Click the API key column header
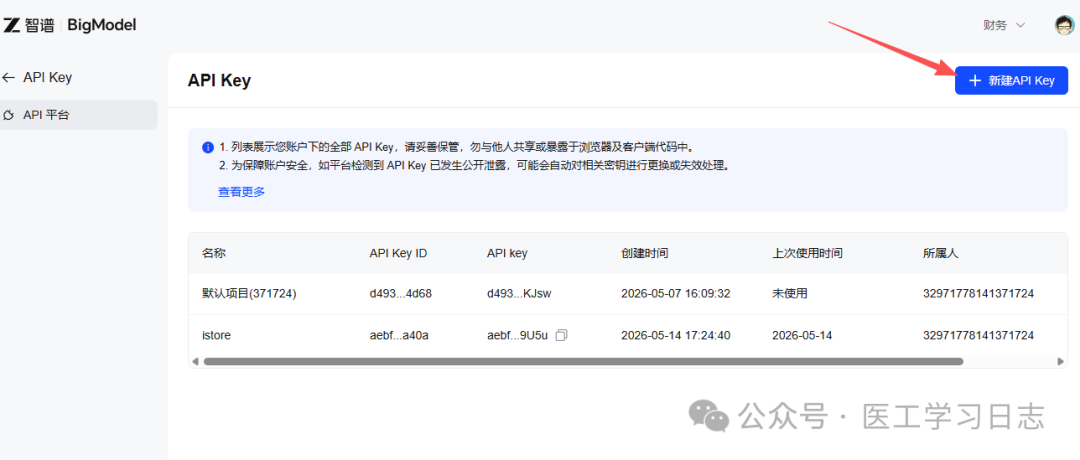The width and height of the screenshot is (1080, 460). (507, 253)
